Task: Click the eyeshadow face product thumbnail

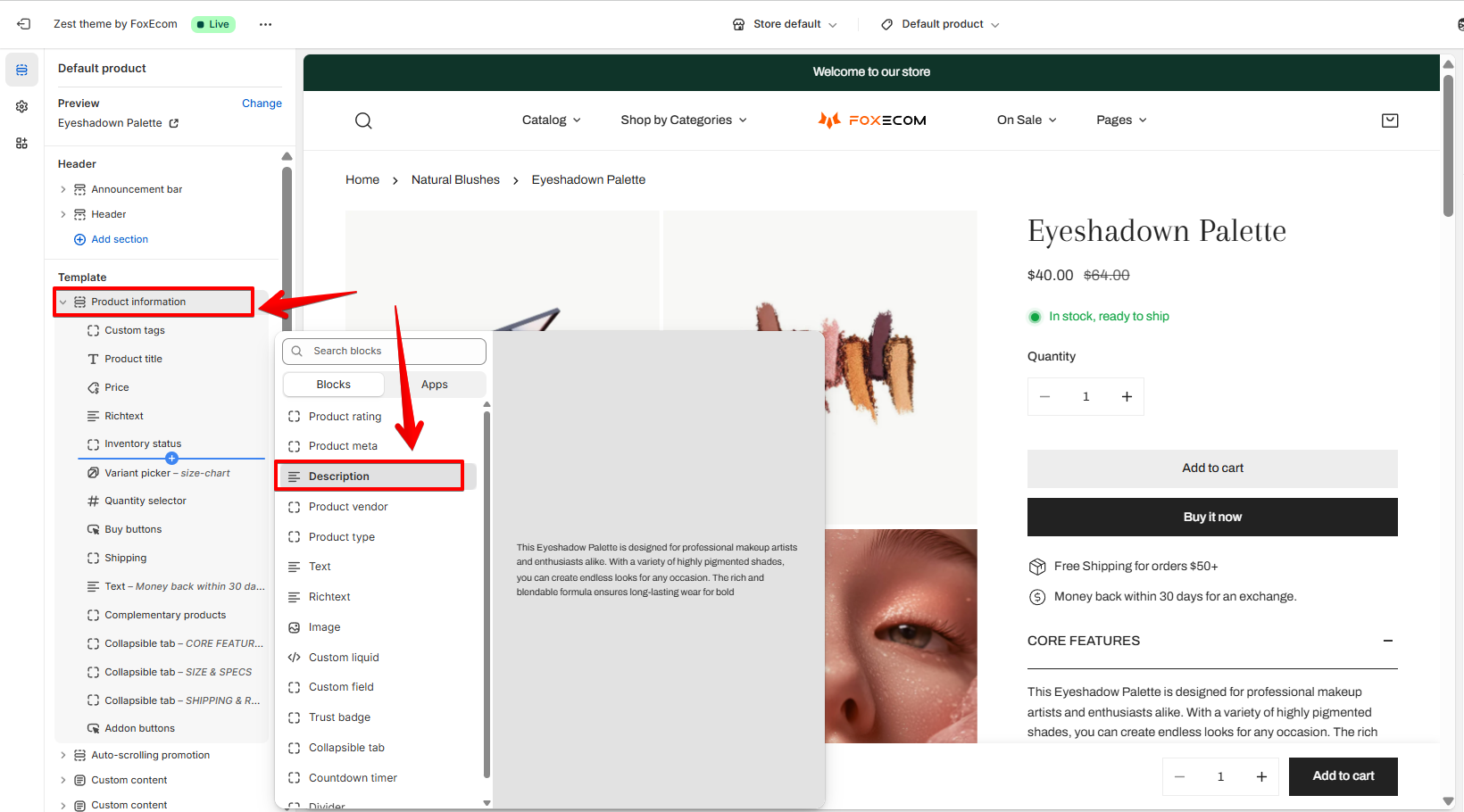Action: tap(901, 636)
